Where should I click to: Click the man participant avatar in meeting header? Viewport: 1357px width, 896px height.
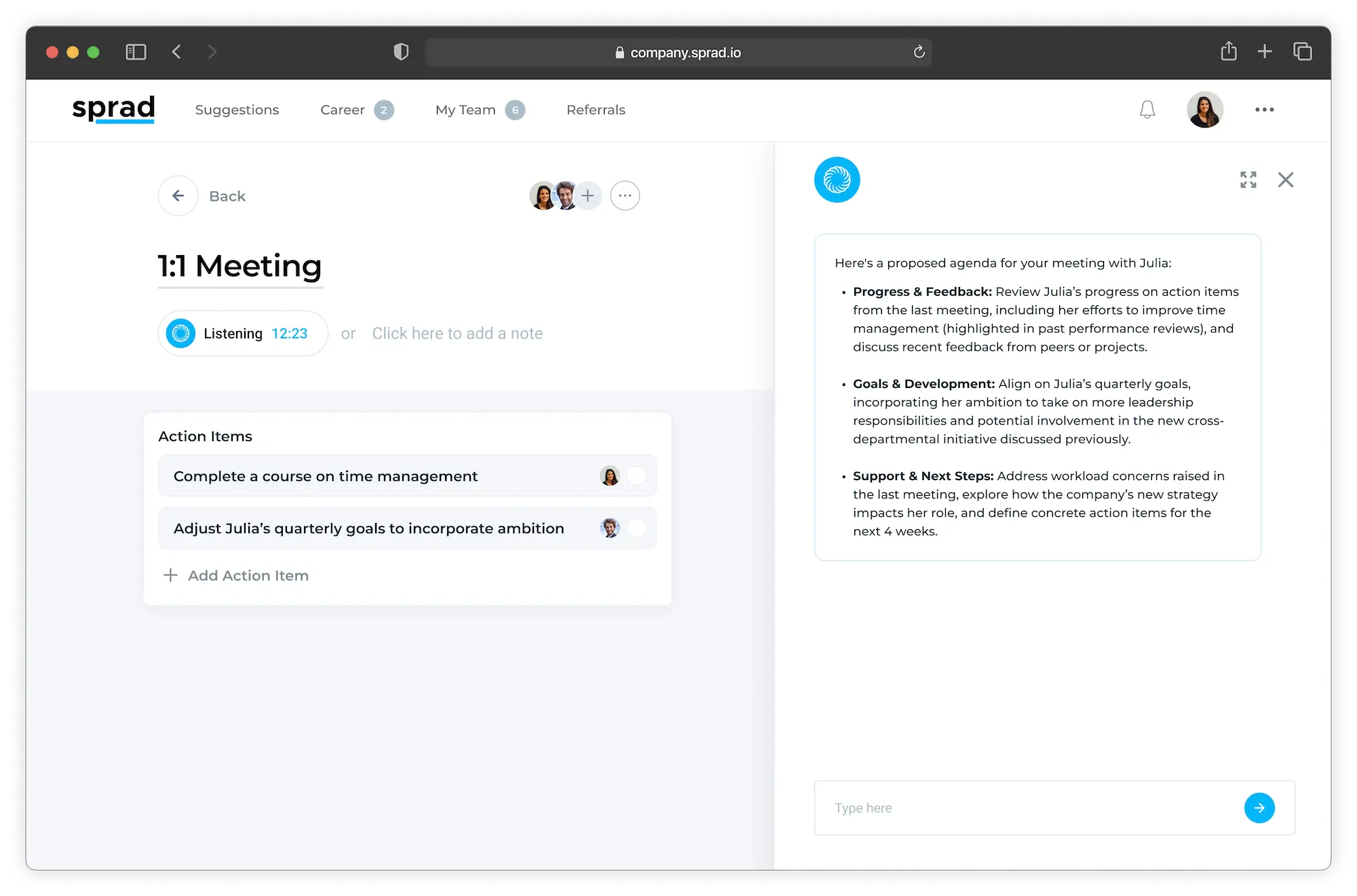tap(566, 196)
